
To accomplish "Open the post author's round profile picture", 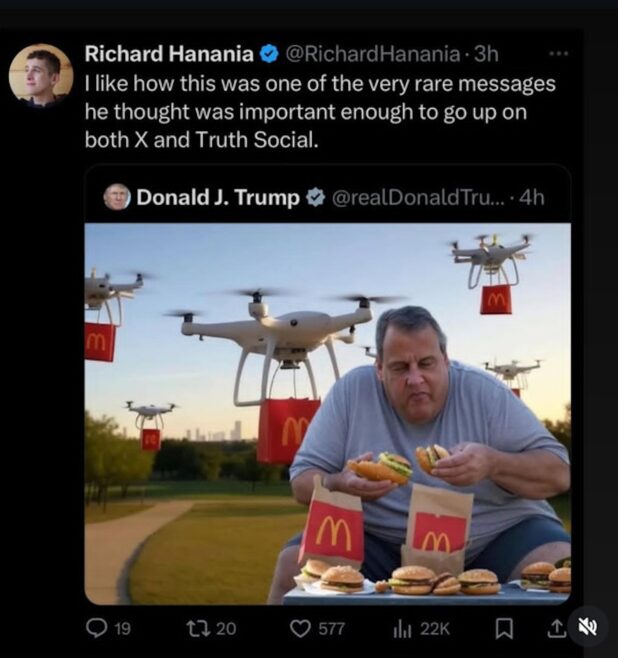I will [41, 75].
